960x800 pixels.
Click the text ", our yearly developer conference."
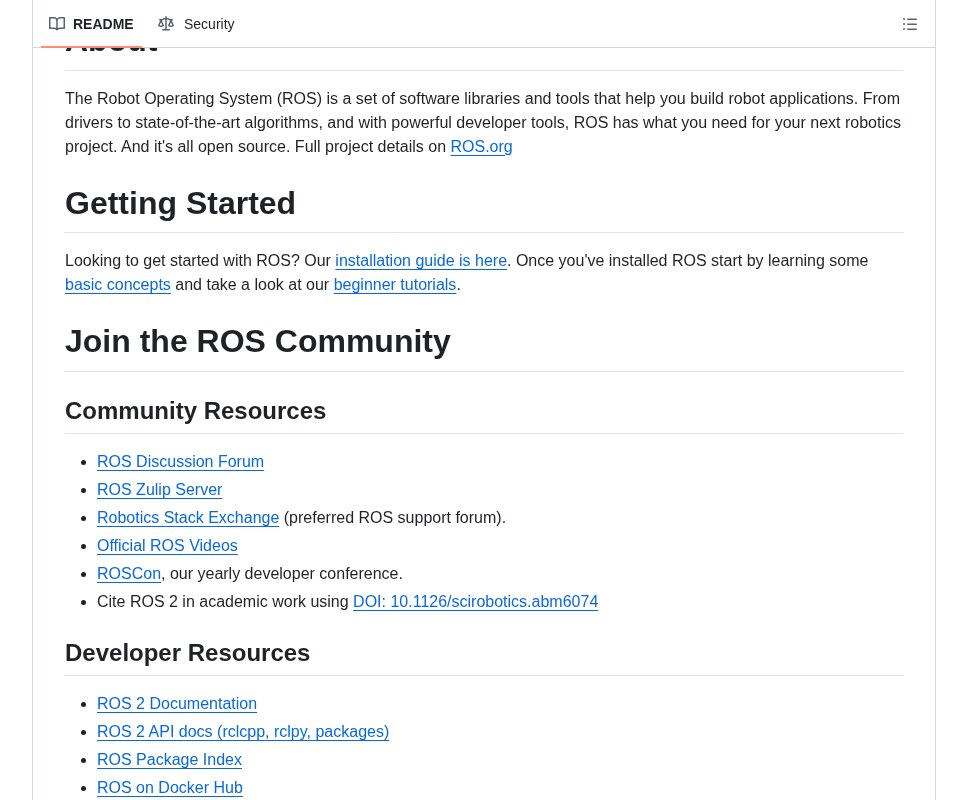click(x=282, y=574)
